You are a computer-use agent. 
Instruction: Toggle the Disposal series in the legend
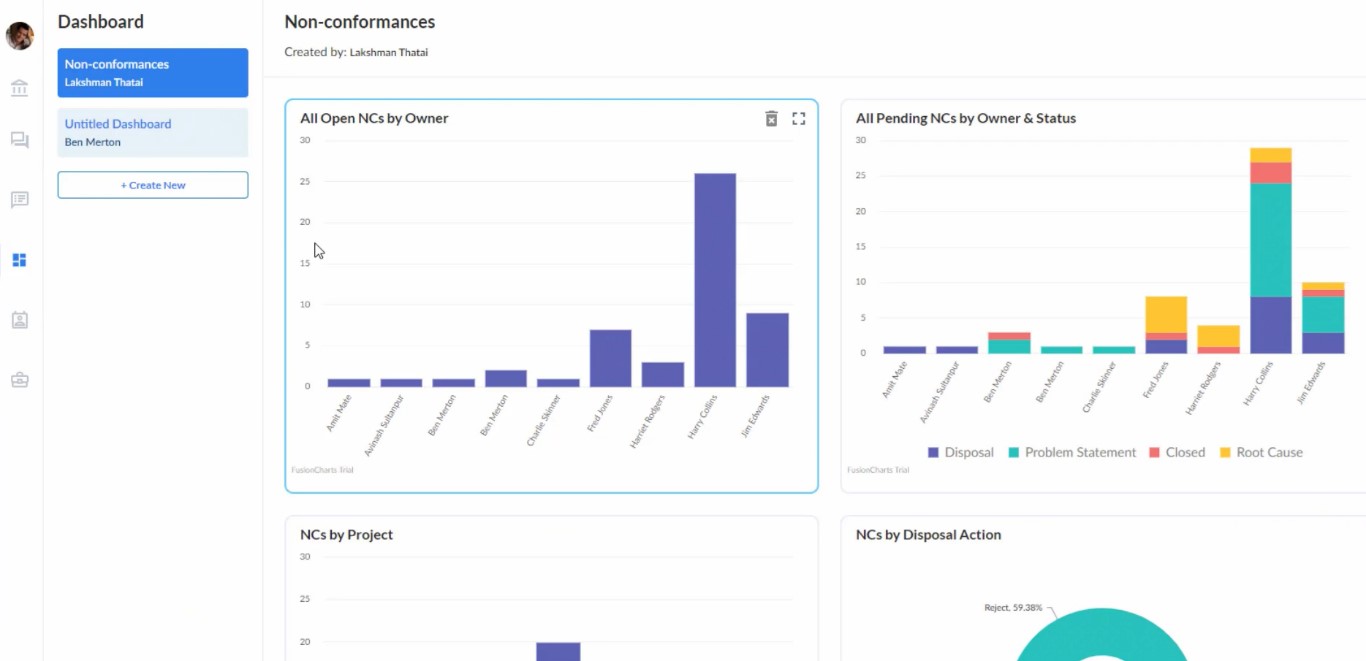[x=960, y=452]
